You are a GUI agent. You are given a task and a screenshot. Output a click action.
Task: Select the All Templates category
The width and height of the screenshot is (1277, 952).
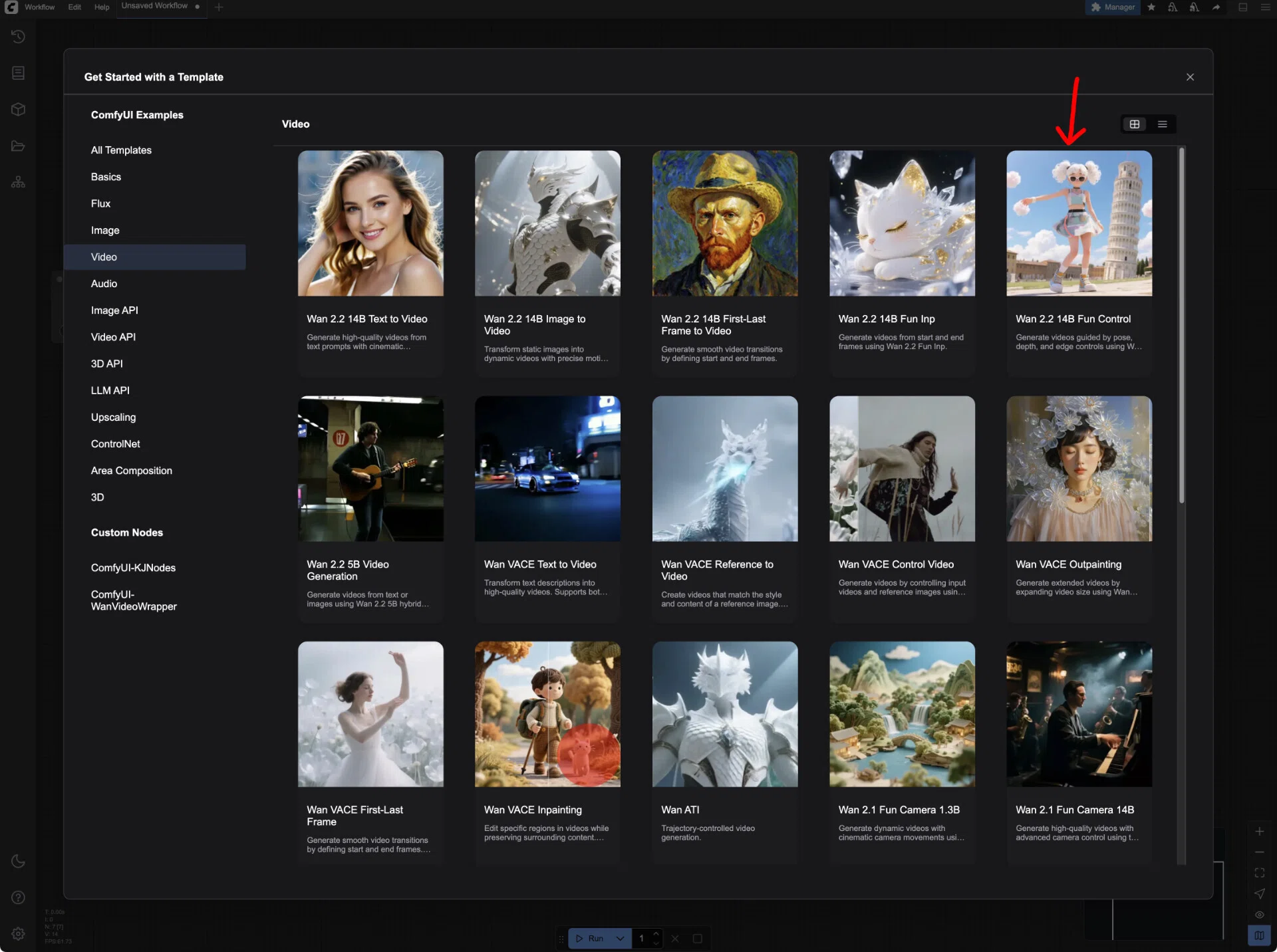coord(121,150)
